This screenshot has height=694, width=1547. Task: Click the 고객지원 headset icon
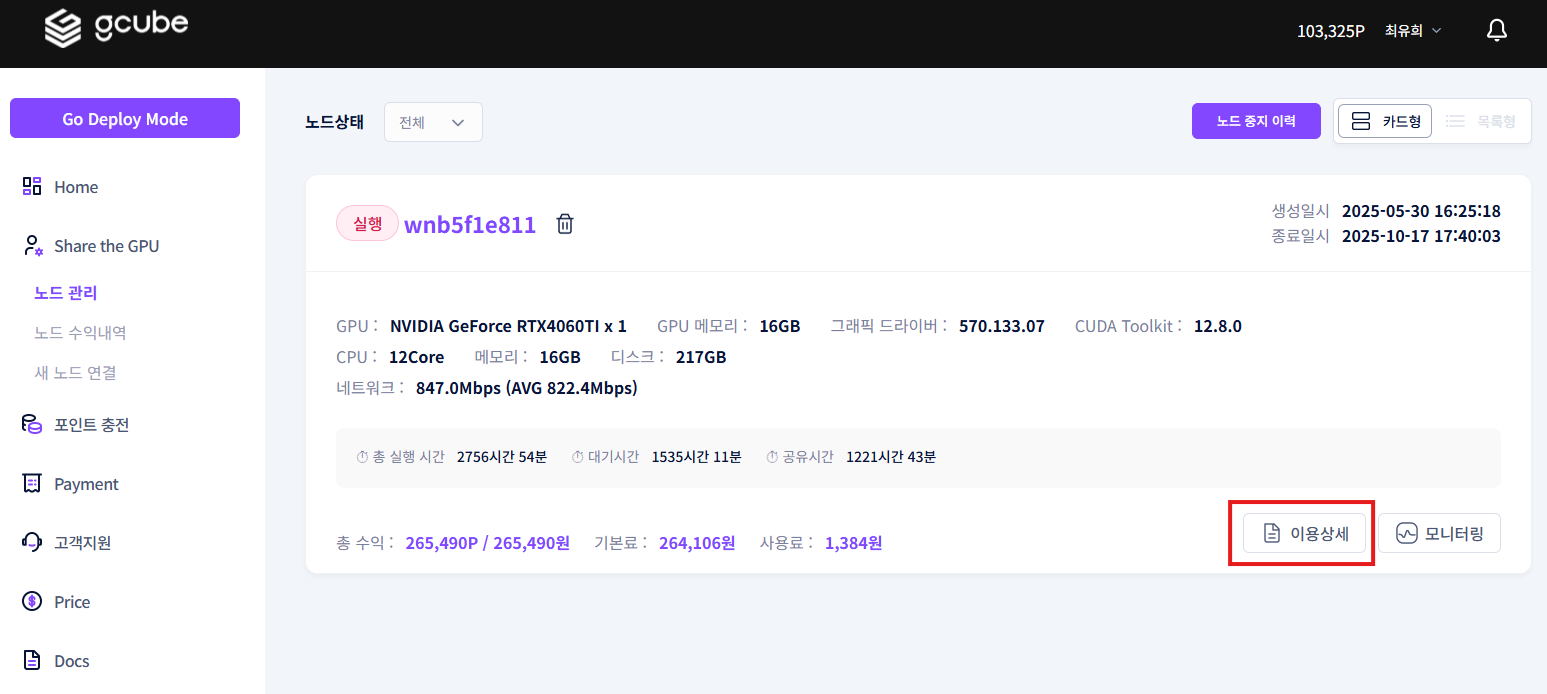[x=32, y=542]
